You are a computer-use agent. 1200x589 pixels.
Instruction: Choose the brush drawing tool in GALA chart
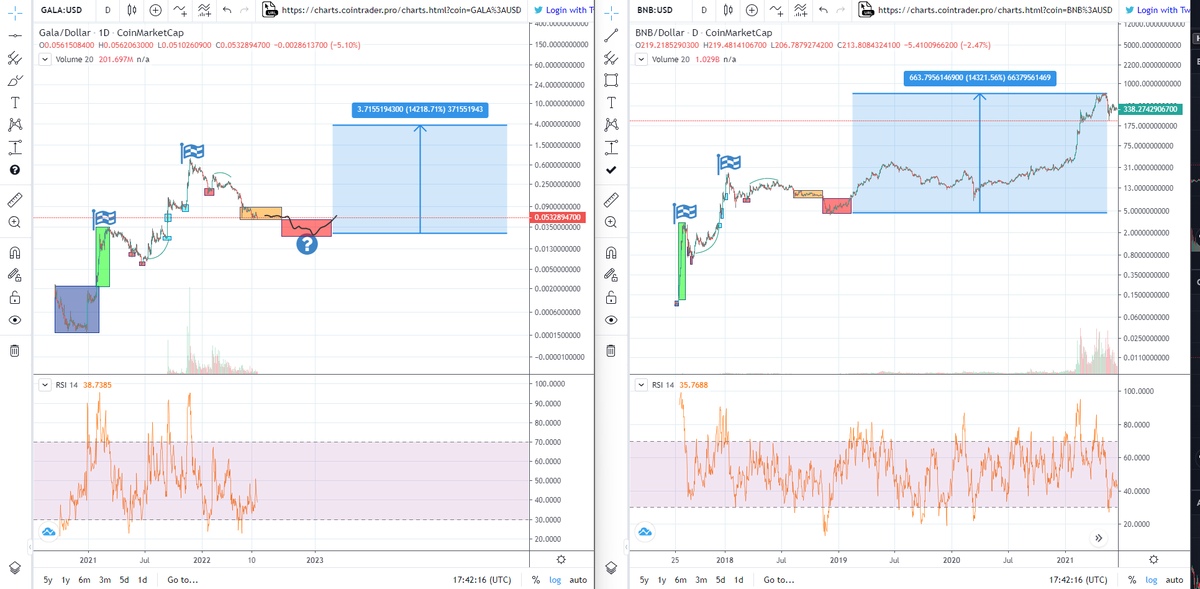point(14,79)
